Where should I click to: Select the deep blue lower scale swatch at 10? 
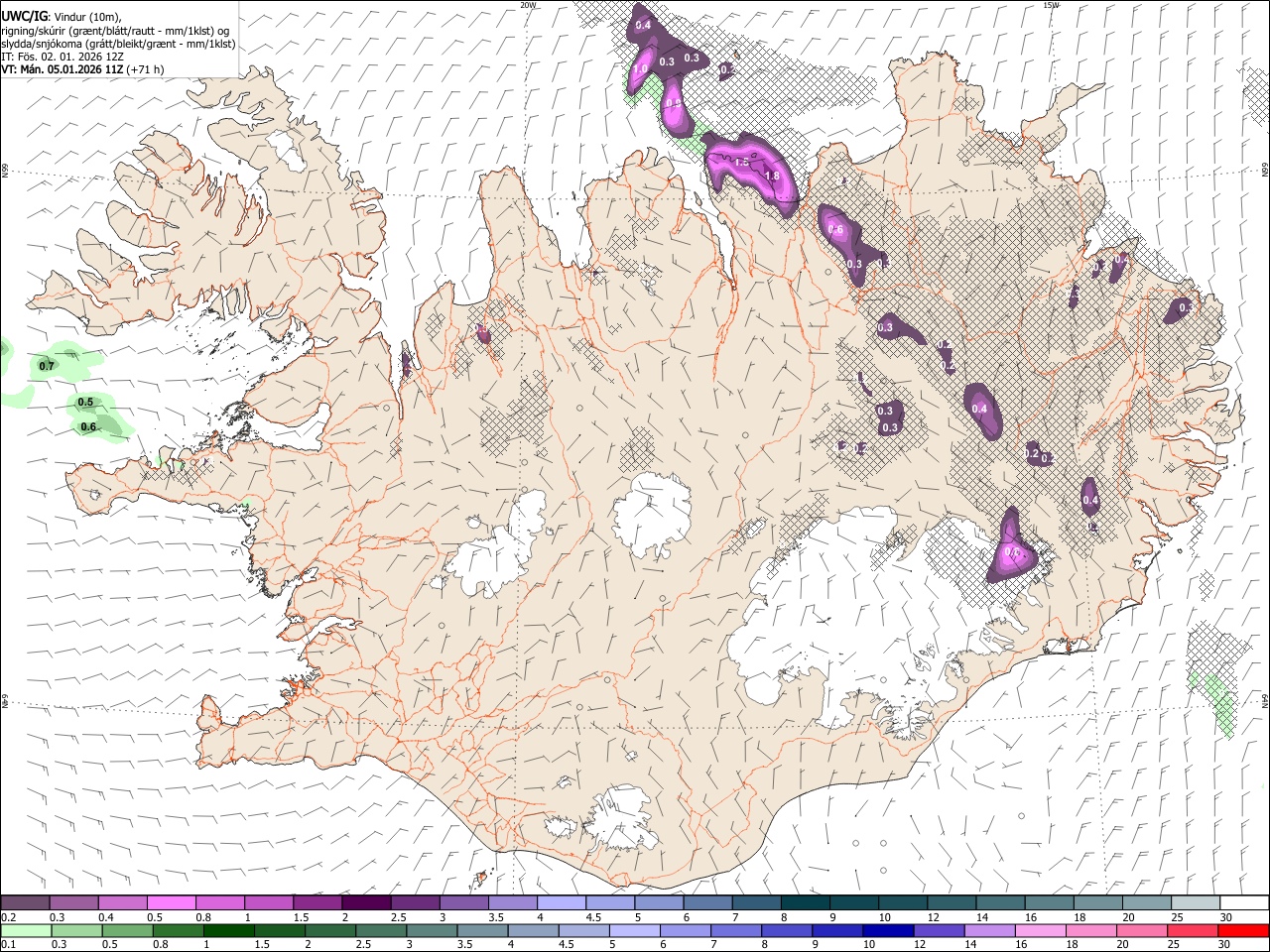tap(888, 930)
